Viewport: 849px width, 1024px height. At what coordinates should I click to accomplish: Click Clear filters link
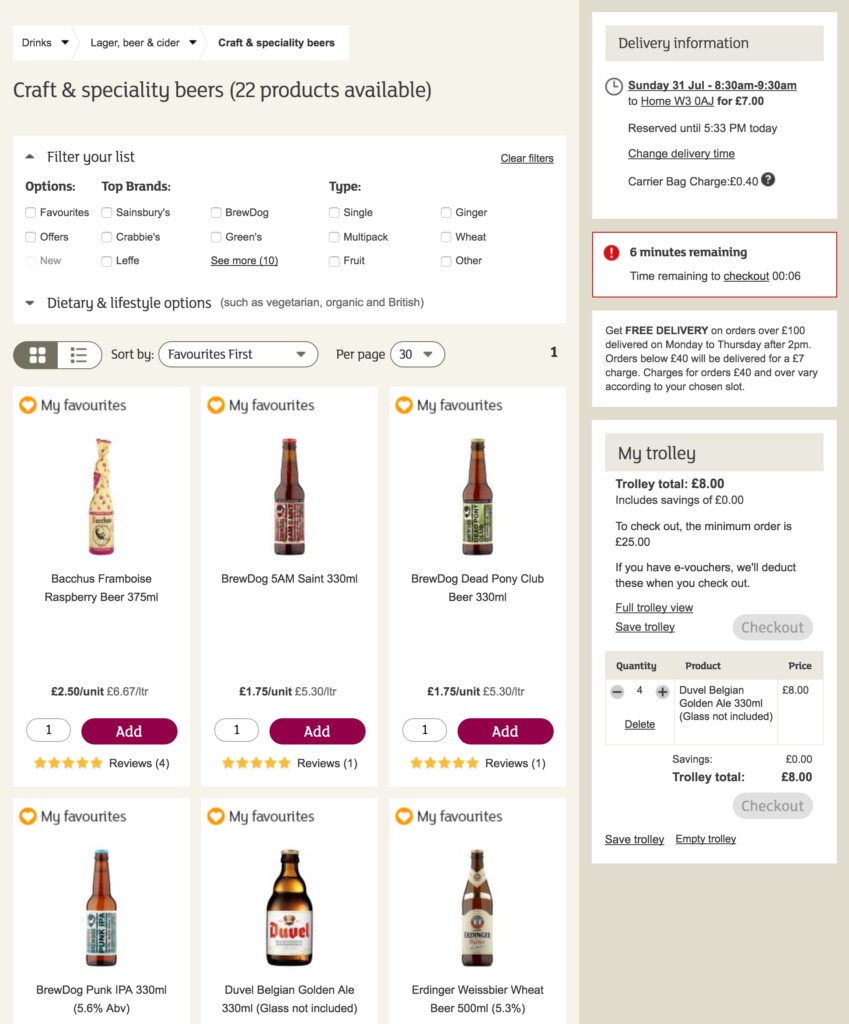point(527,158)
